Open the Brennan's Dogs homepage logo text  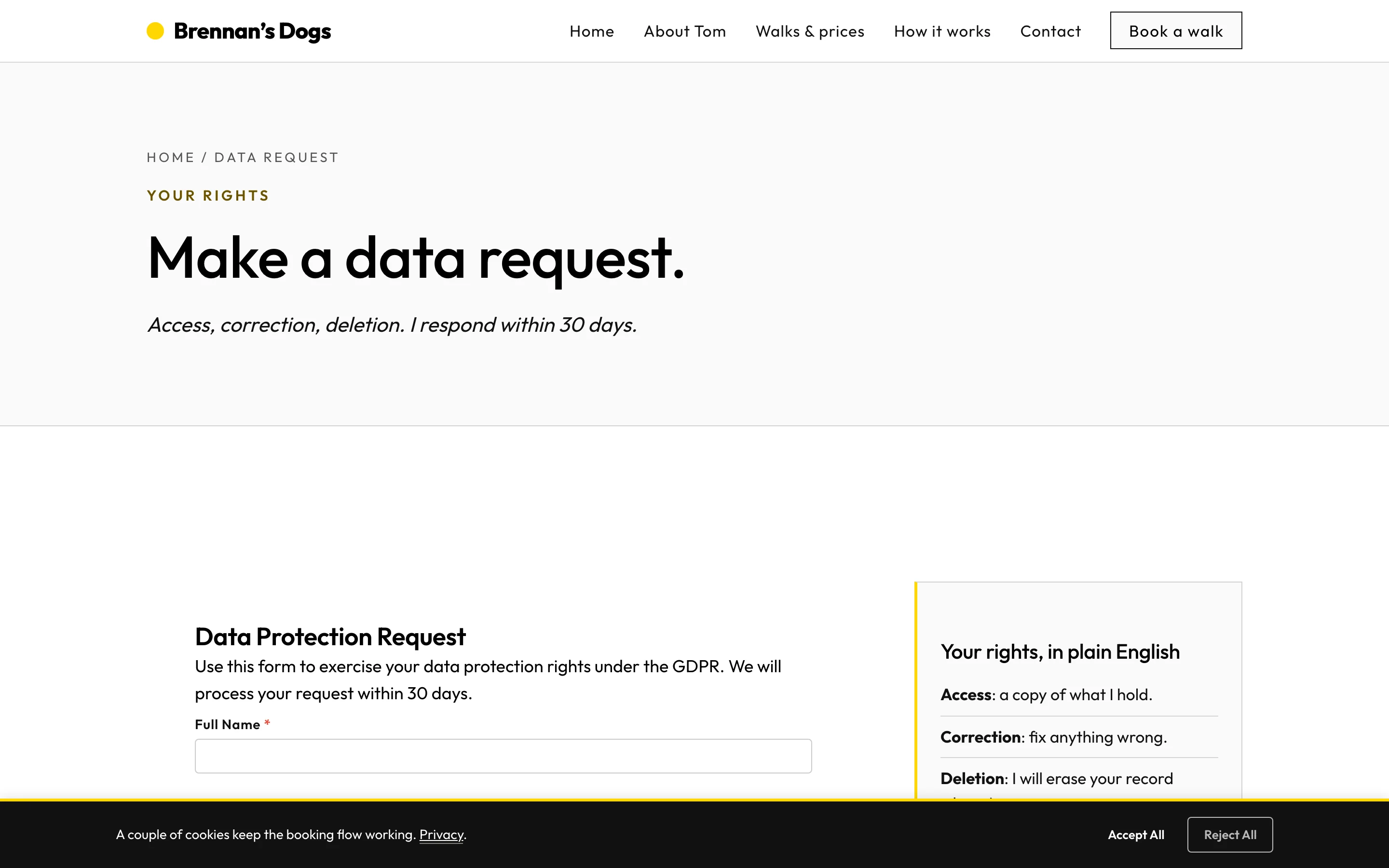(x=252, y=31)
